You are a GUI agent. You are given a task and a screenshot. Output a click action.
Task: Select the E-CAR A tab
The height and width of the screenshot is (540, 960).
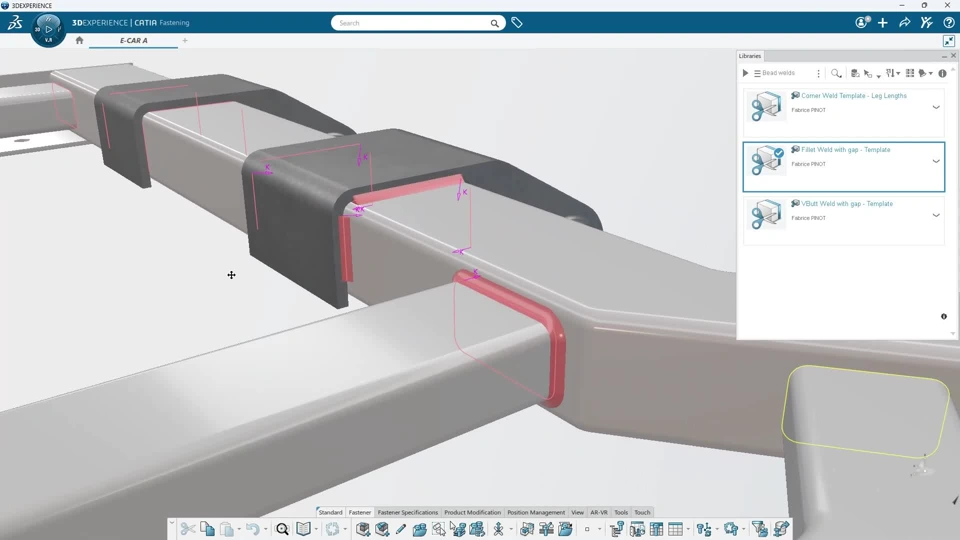(133, 40)
